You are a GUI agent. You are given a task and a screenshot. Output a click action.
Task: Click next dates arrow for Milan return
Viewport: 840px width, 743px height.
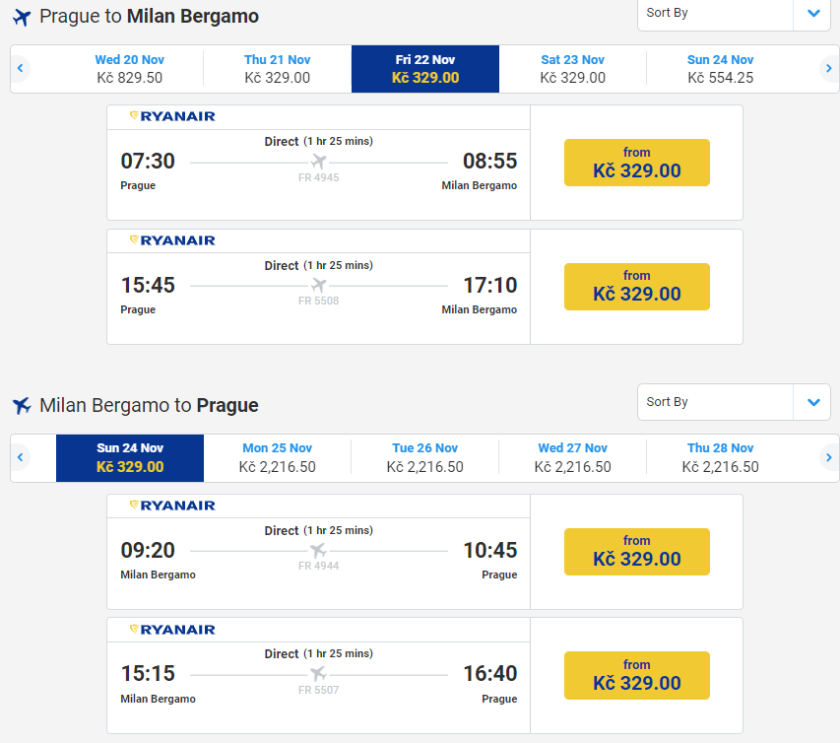click(828, 457)
